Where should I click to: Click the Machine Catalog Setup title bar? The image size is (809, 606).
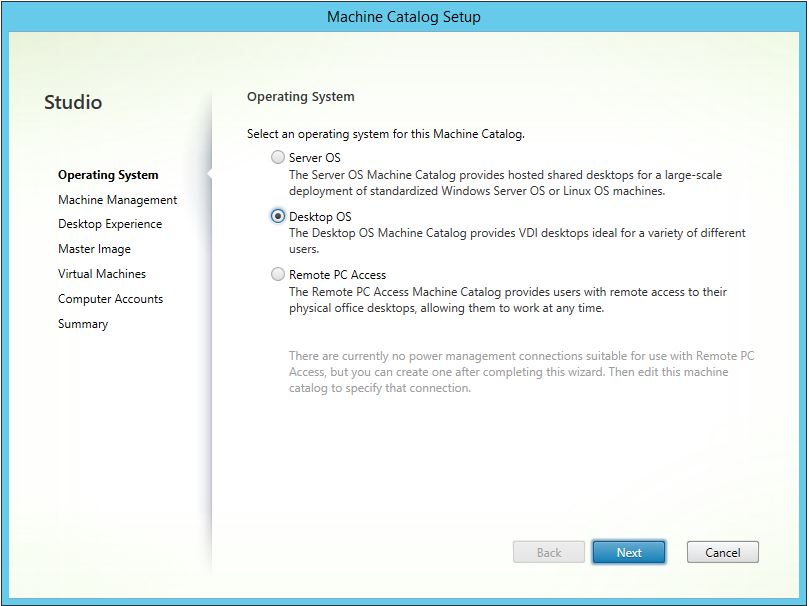click(404, 17)
